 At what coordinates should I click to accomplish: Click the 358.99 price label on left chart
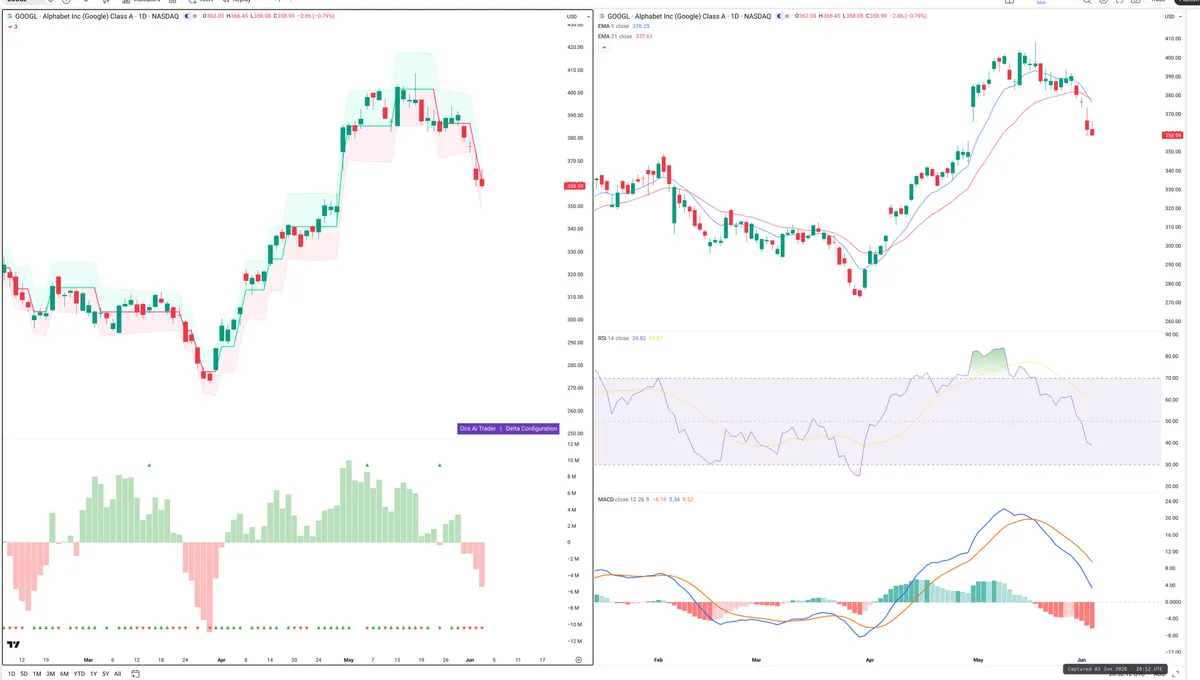575,186
